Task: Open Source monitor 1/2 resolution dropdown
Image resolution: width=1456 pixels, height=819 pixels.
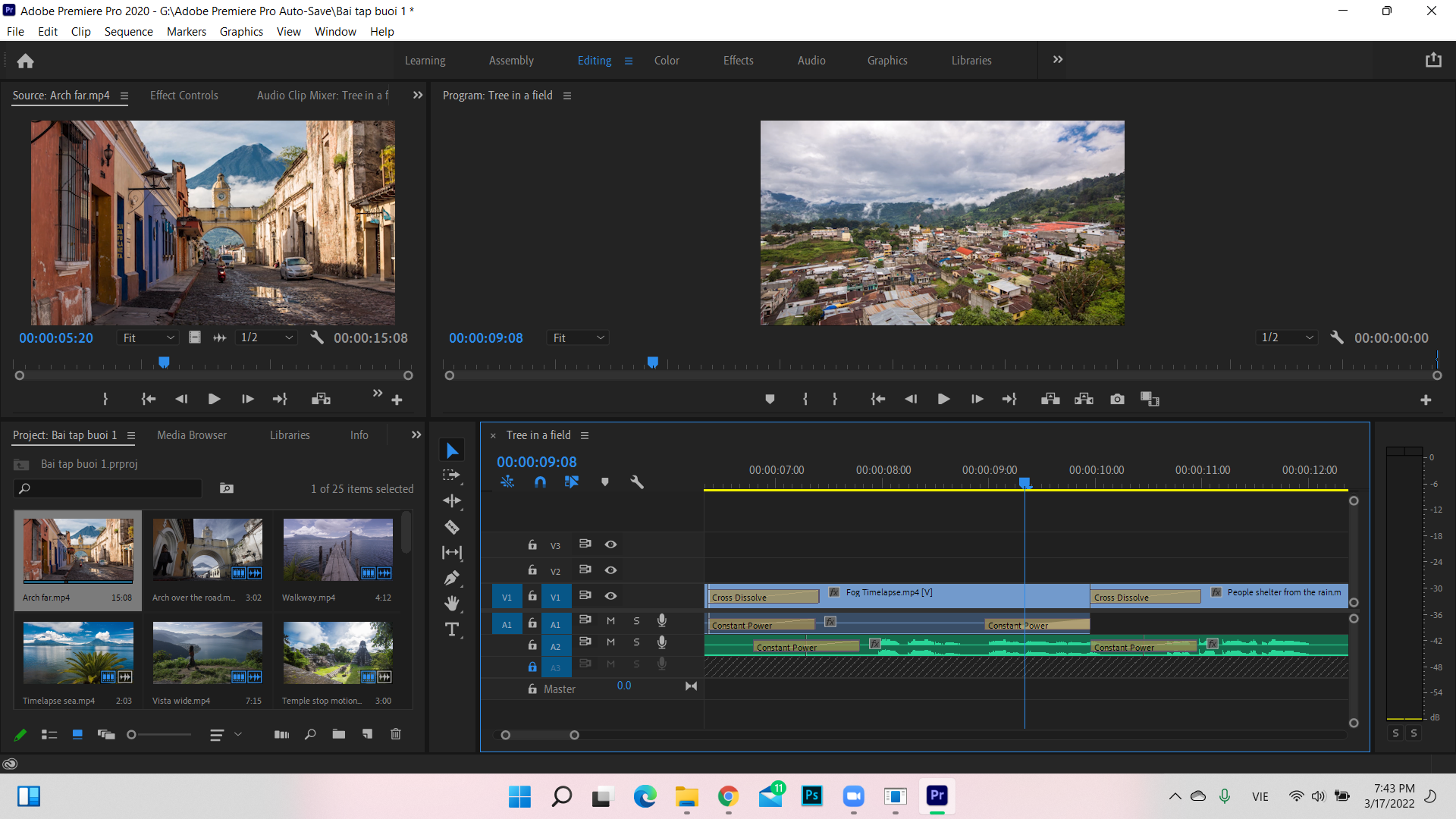Action: 266,337
